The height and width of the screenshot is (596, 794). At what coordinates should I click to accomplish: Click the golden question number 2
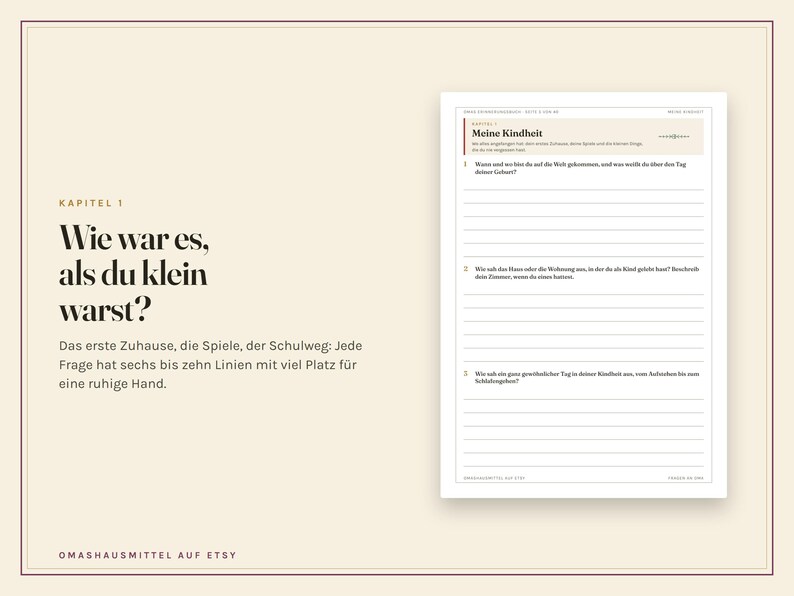pos(465,269)
